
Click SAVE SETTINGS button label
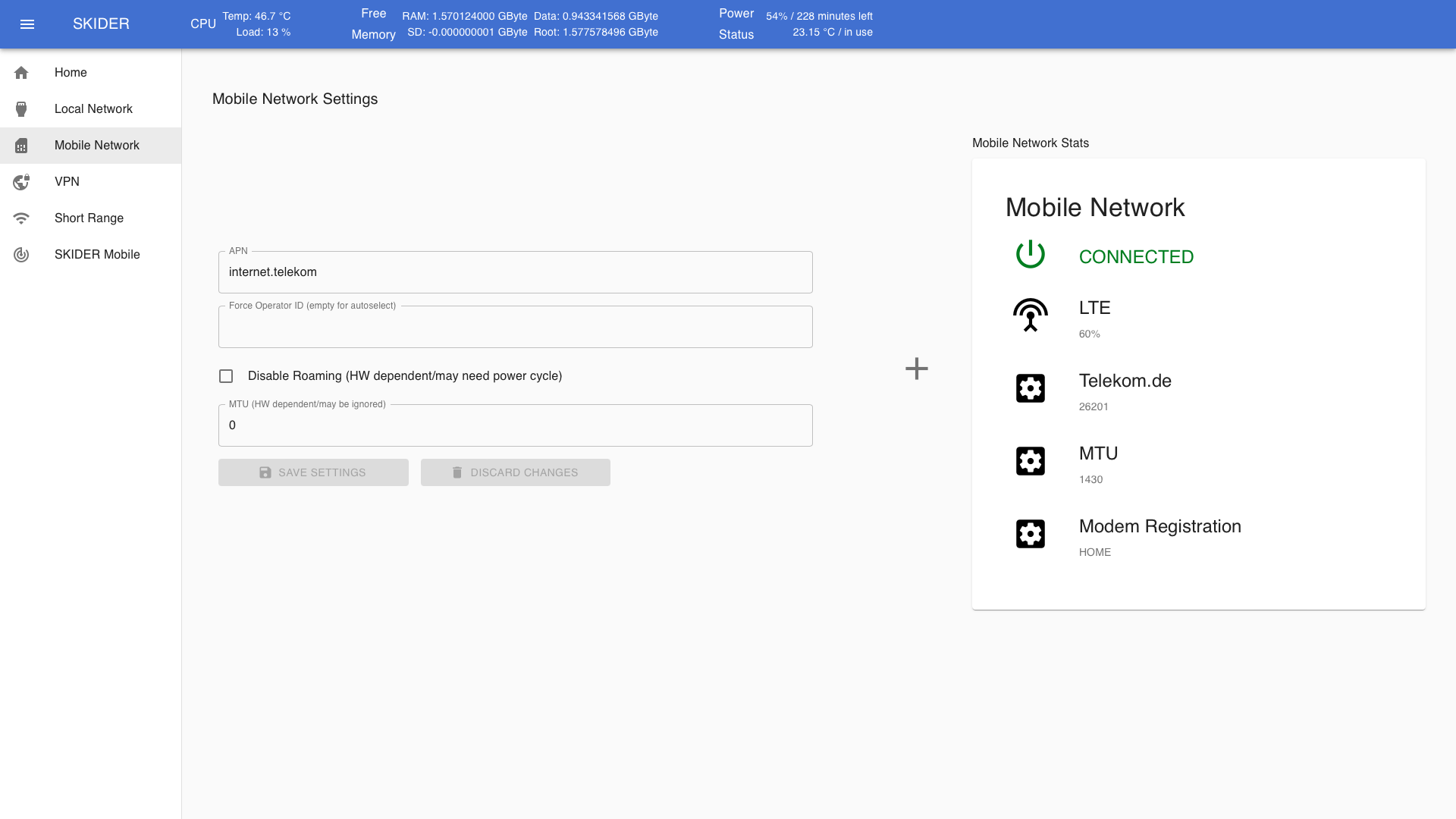tap(322, 472)
